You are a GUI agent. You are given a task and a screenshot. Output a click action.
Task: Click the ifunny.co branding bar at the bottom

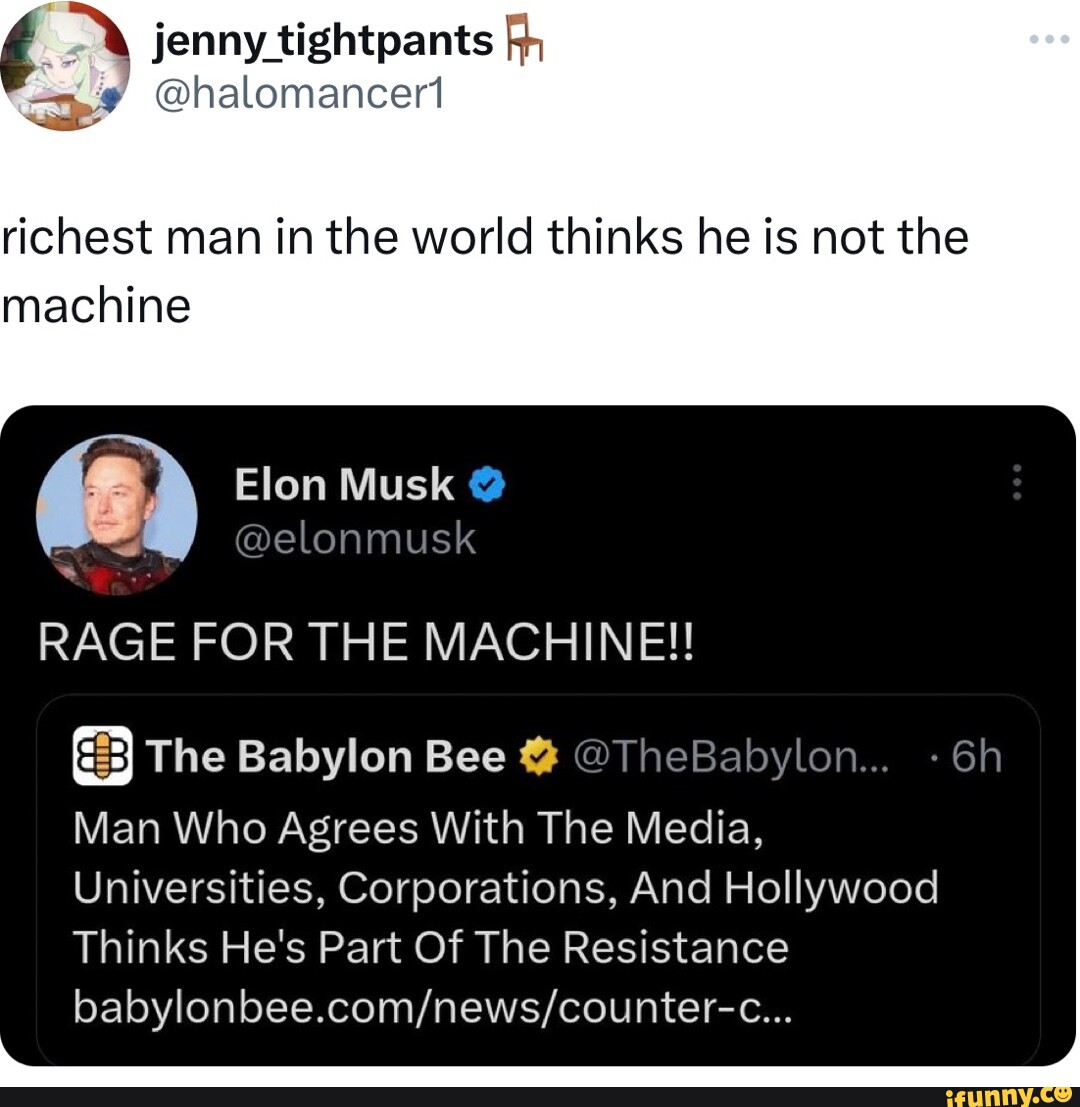[x=540, y=1097]
